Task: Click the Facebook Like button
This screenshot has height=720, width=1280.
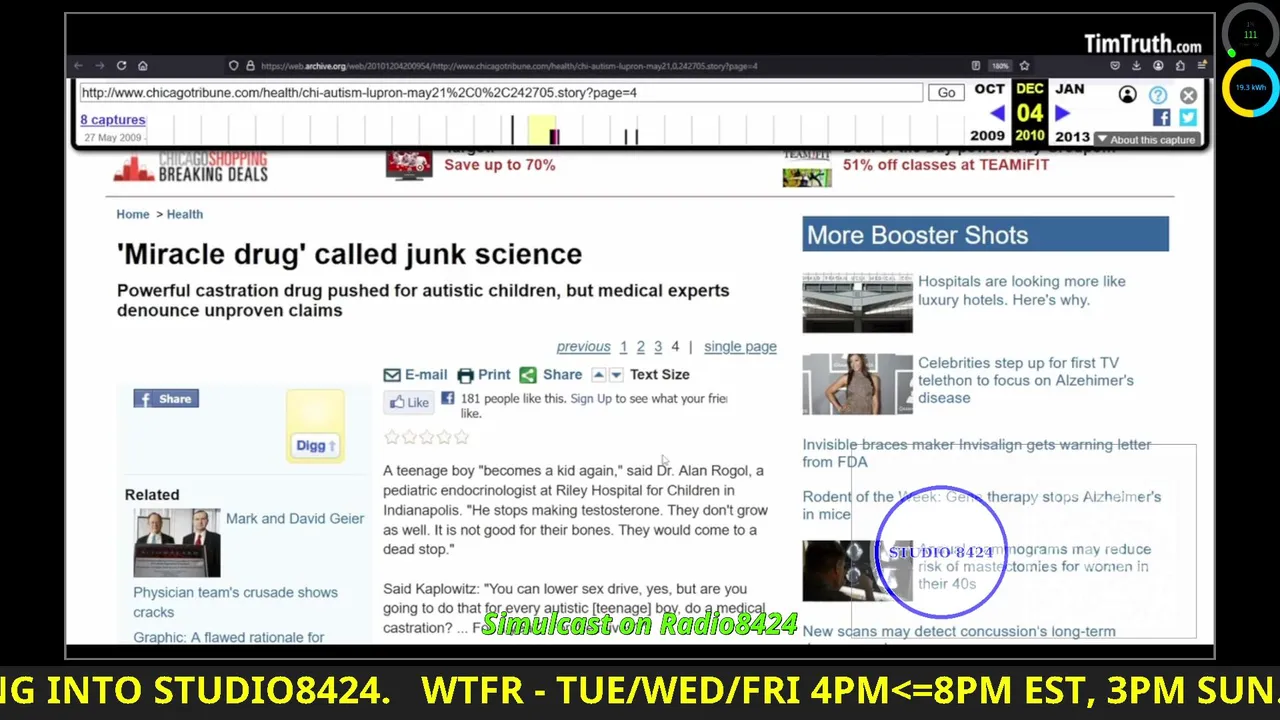Action: point(409,402)
